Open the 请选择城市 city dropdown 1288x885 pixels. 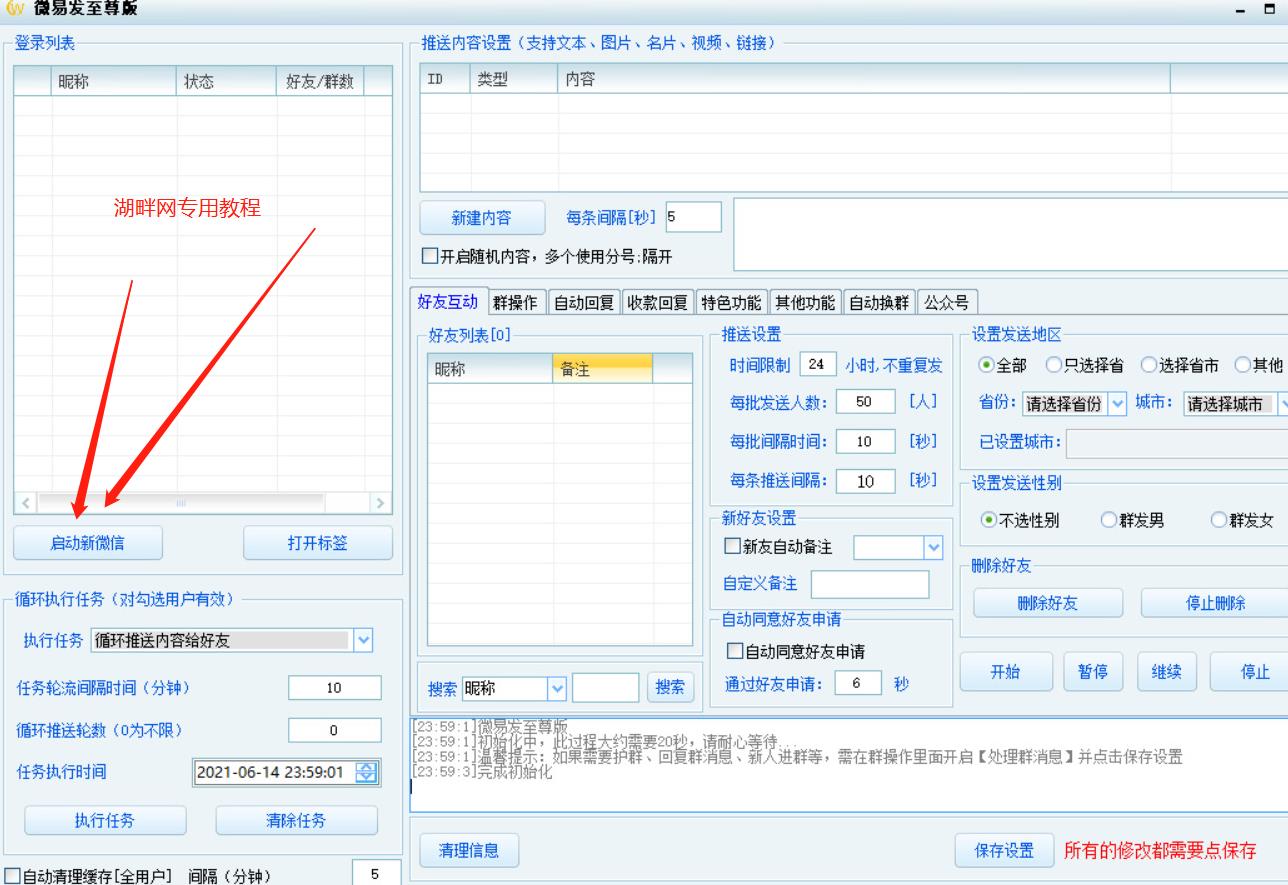1283,404
